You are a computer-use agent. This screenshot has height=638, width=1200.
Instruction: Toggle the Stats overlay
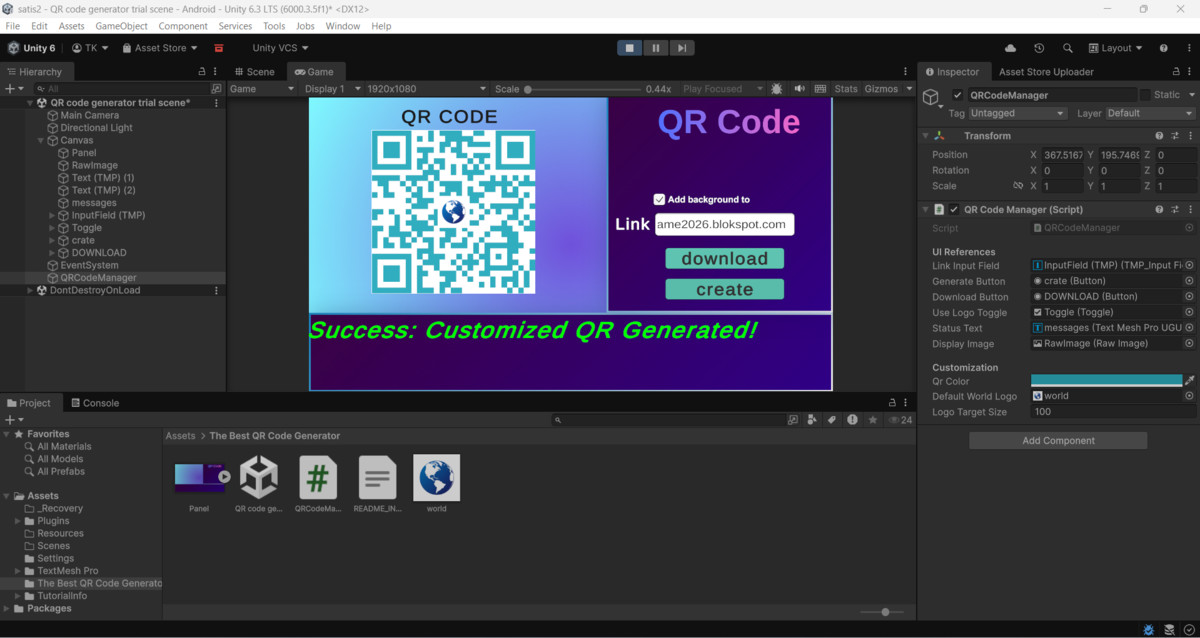click(x=846, y=89)
